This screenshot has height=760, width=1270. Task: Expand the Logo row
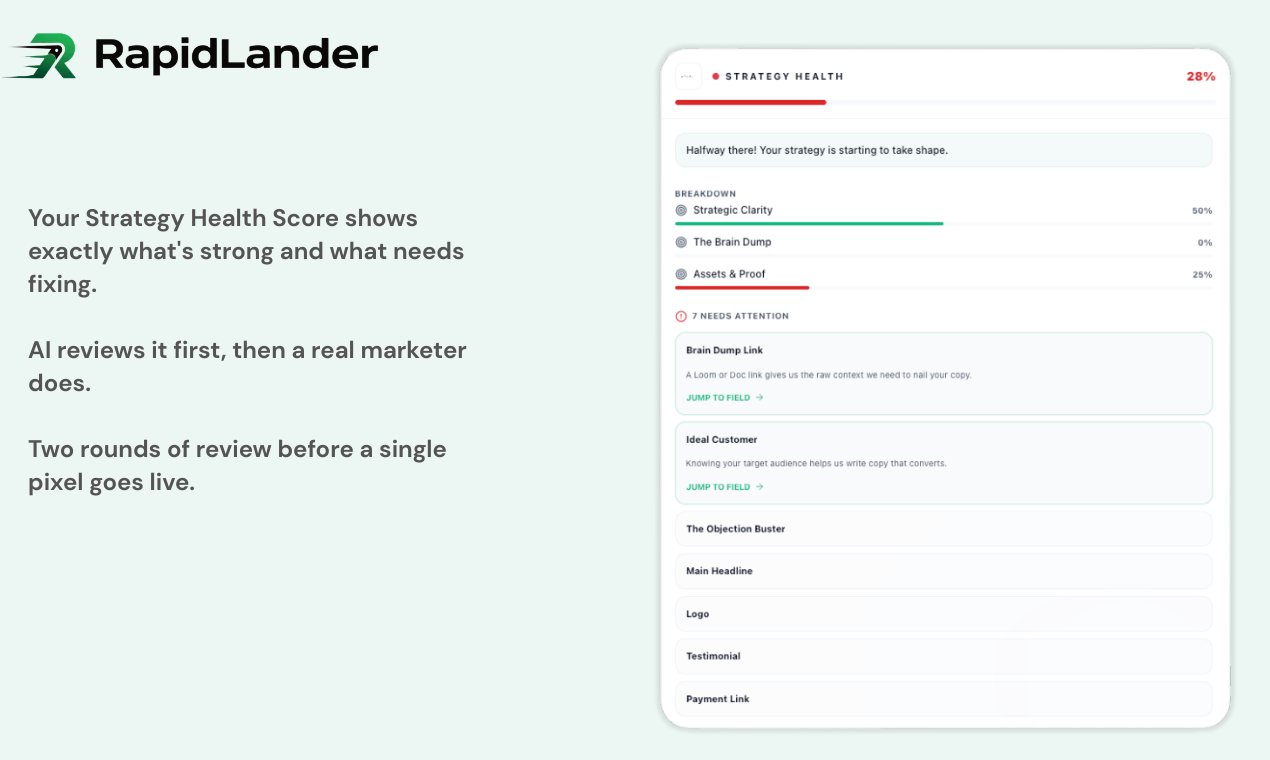943,614
